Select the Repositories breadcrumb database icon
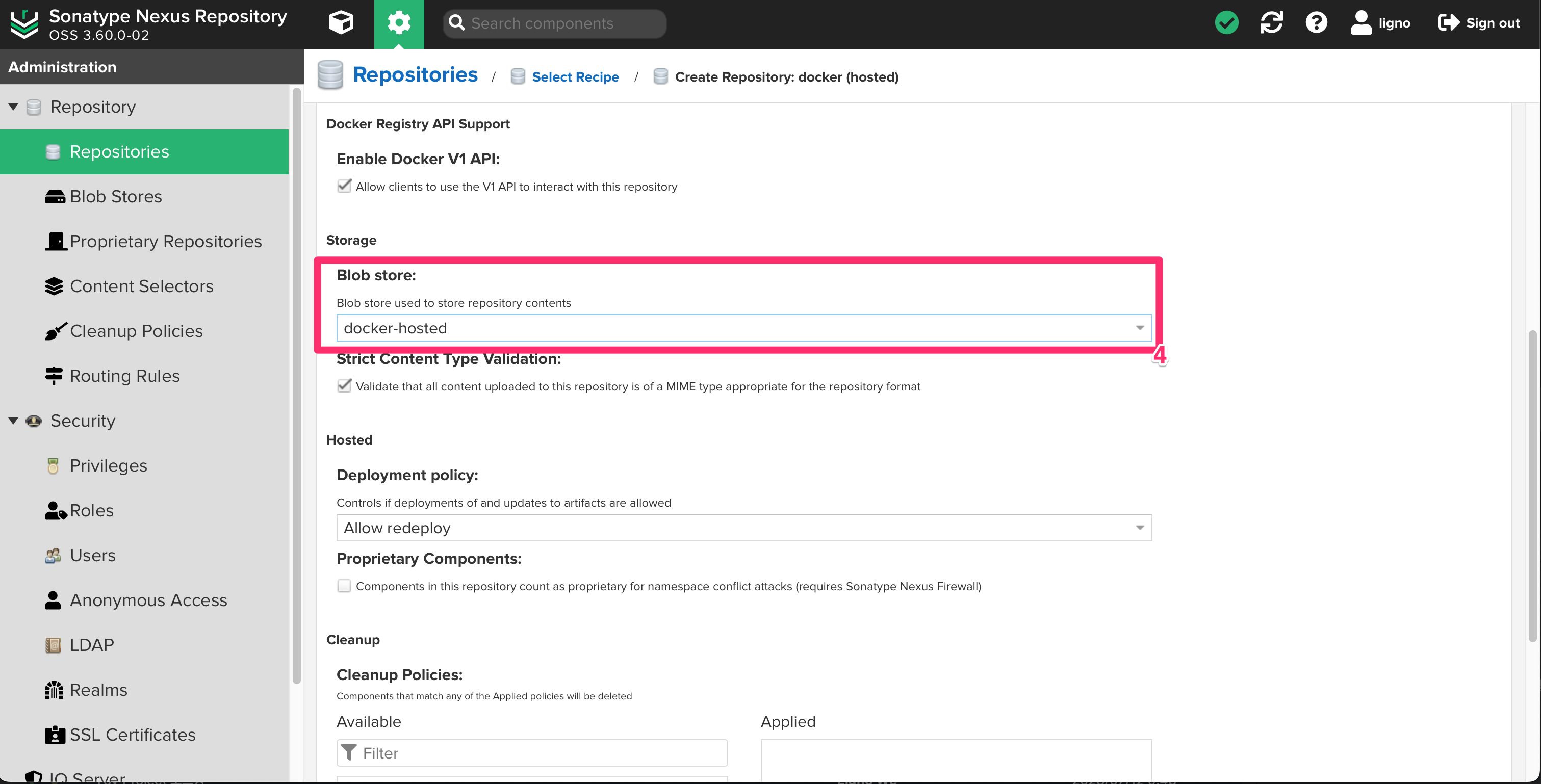 (x=329, y=75)
